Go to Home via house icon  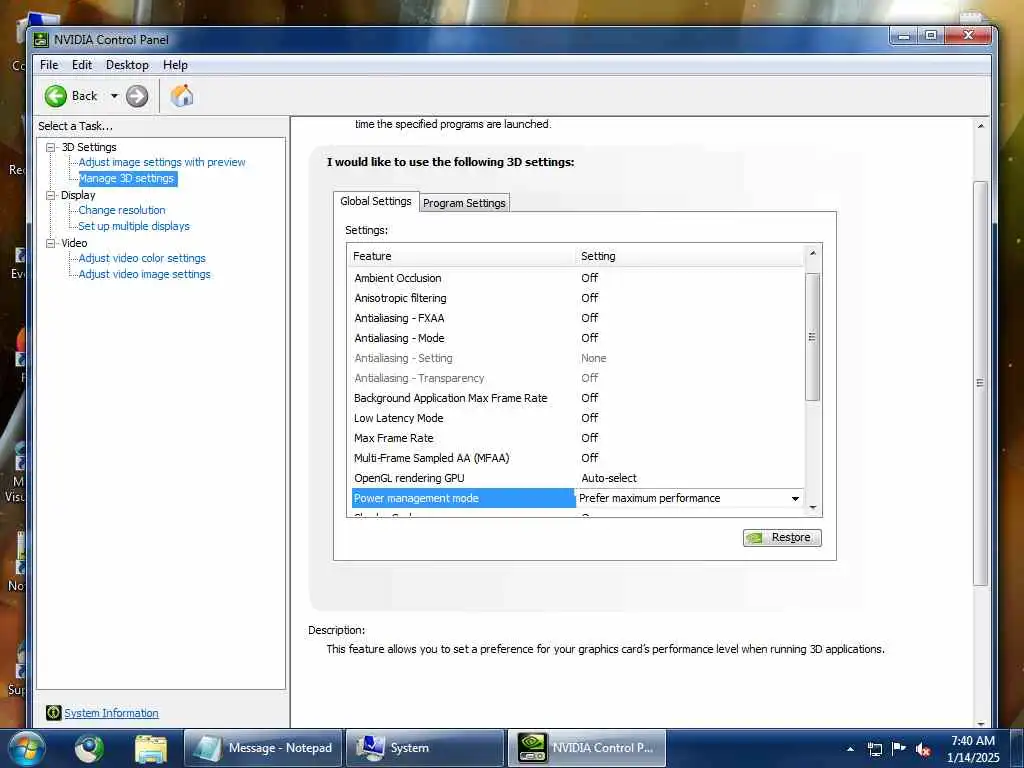(x=182, y=96)
